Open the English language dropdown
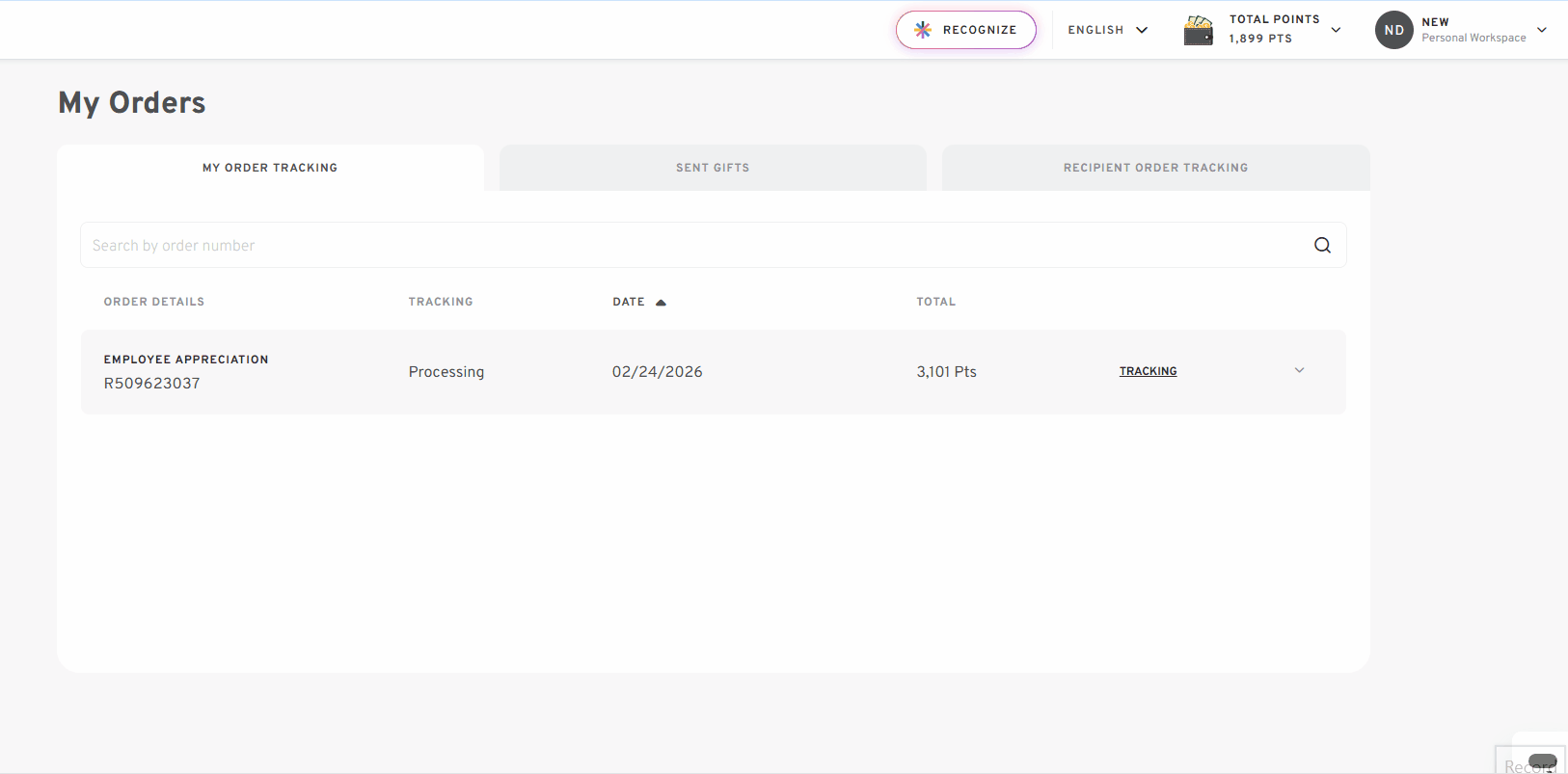This screenshot has width=1568, height=774. point(1108,30)
